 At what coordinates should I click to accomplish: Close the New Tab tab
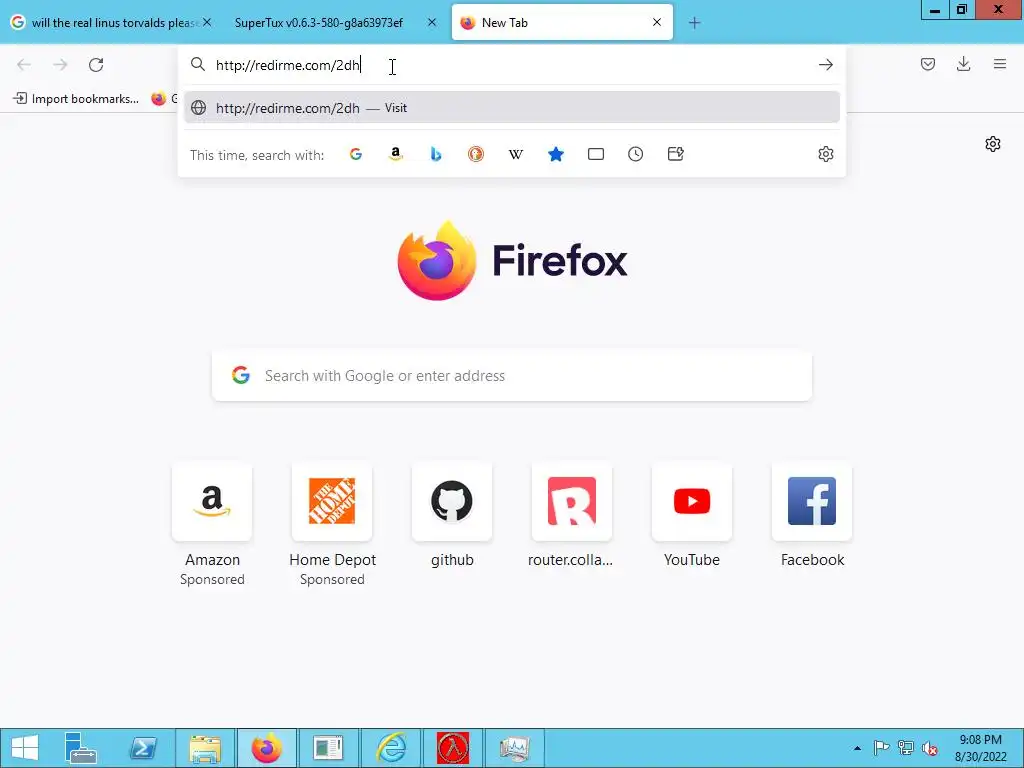pyautogui.click(x=657, y=22)
